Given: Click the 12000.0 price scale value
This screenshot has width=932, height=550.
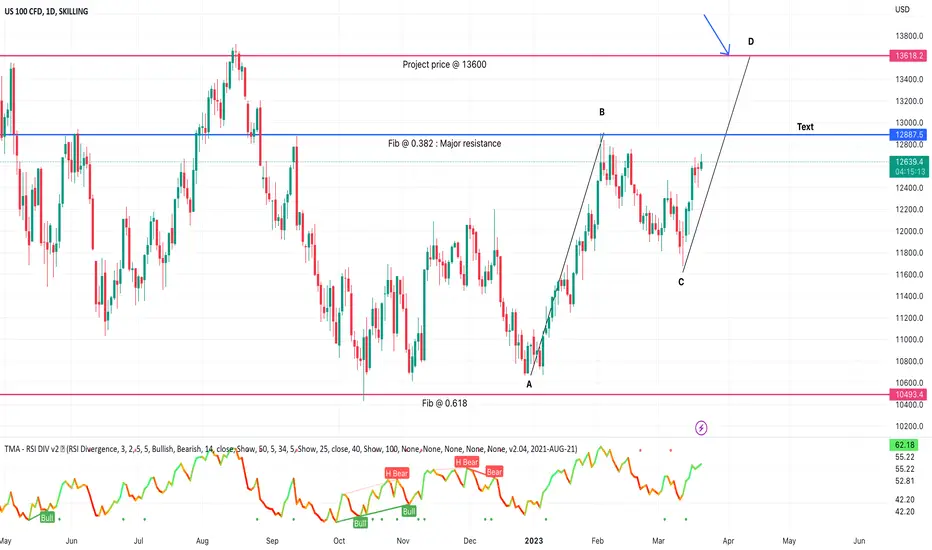Looking at the screenshot, I should 909,231.
